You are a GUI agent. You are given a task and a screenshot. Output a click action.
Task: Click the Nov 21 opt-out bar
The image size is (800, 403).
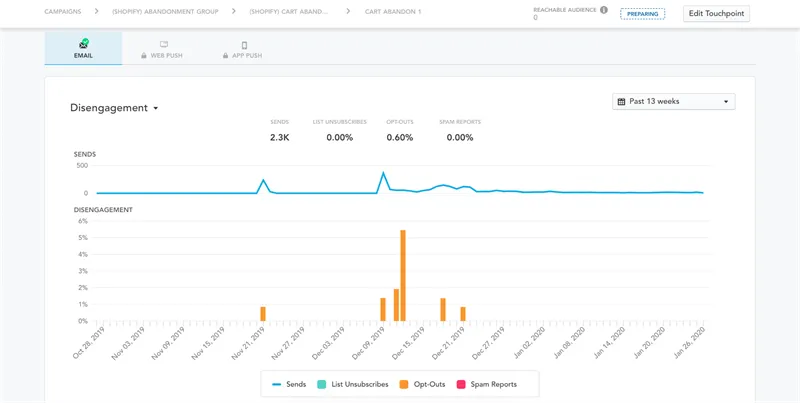[263, 314]
